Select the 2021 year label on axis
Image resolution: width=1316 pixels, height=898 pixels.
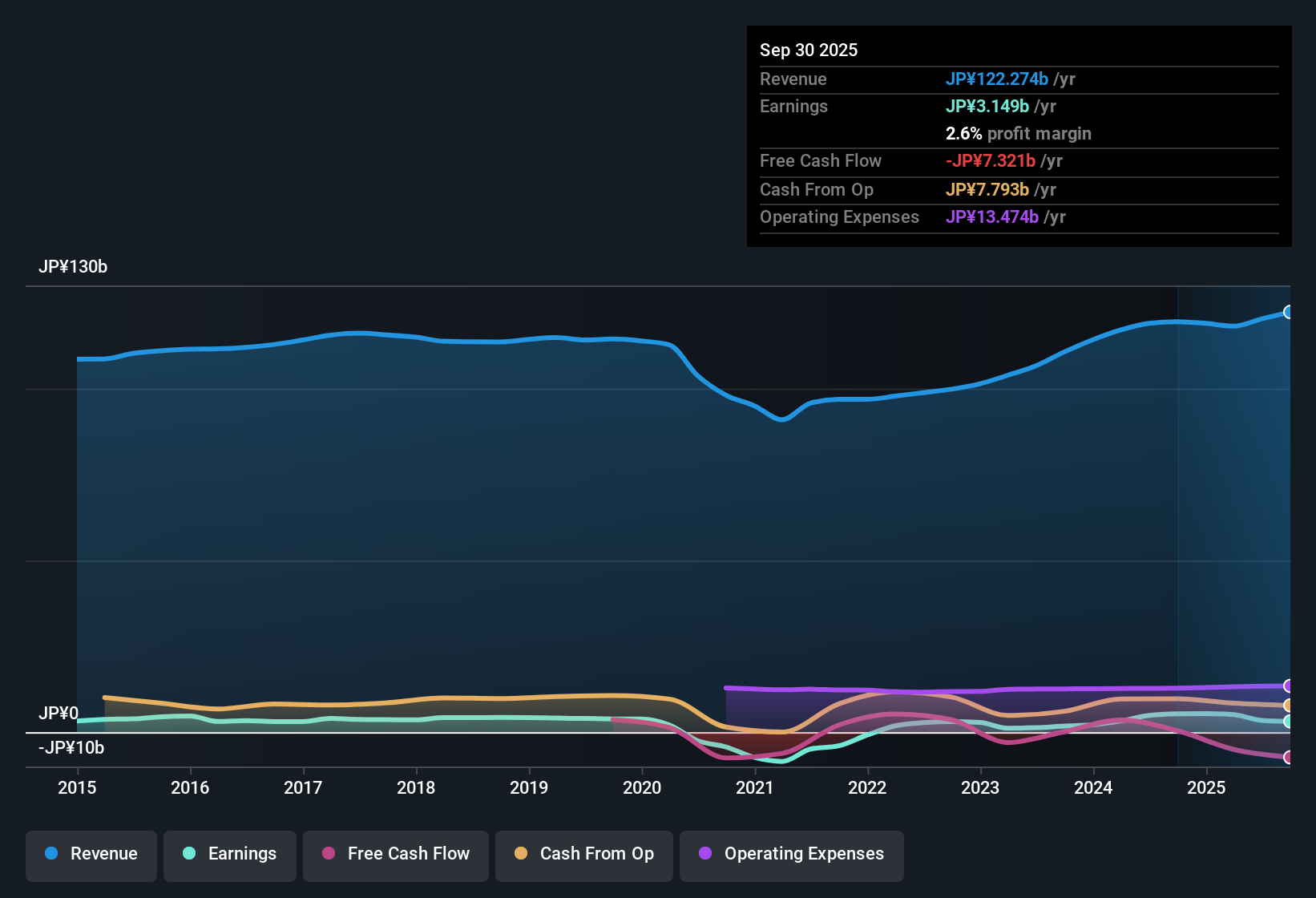(x=753, y=788)
